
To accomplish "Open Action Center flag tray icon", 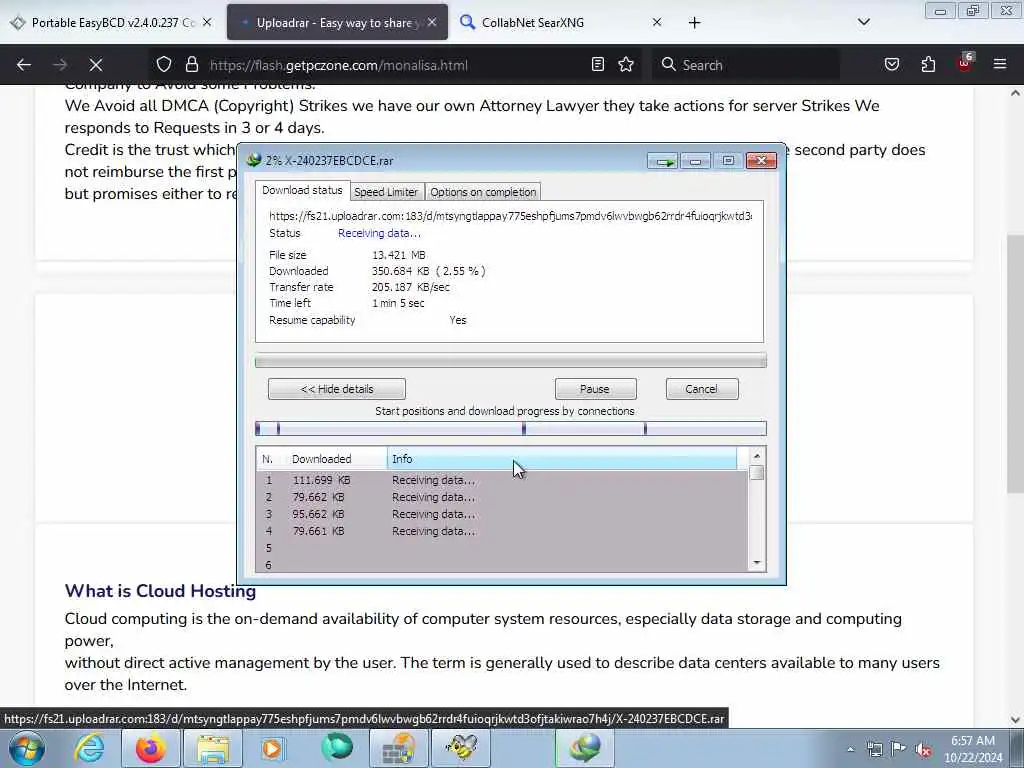I will click(899, 749).
